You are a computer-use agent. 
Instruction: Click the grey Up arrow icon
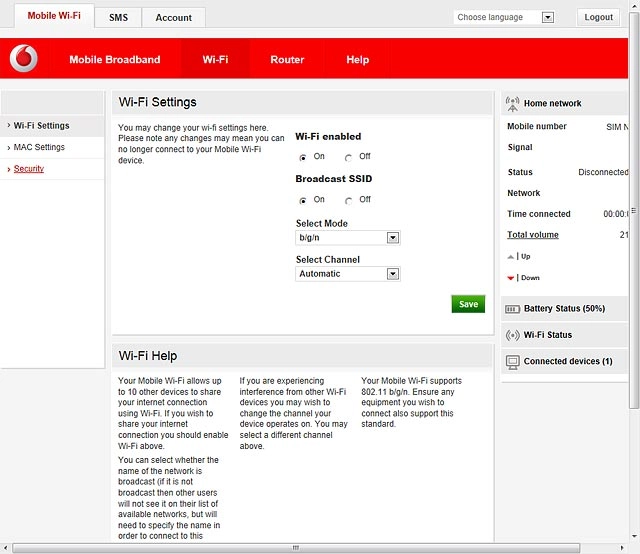(x=511, y=257)
